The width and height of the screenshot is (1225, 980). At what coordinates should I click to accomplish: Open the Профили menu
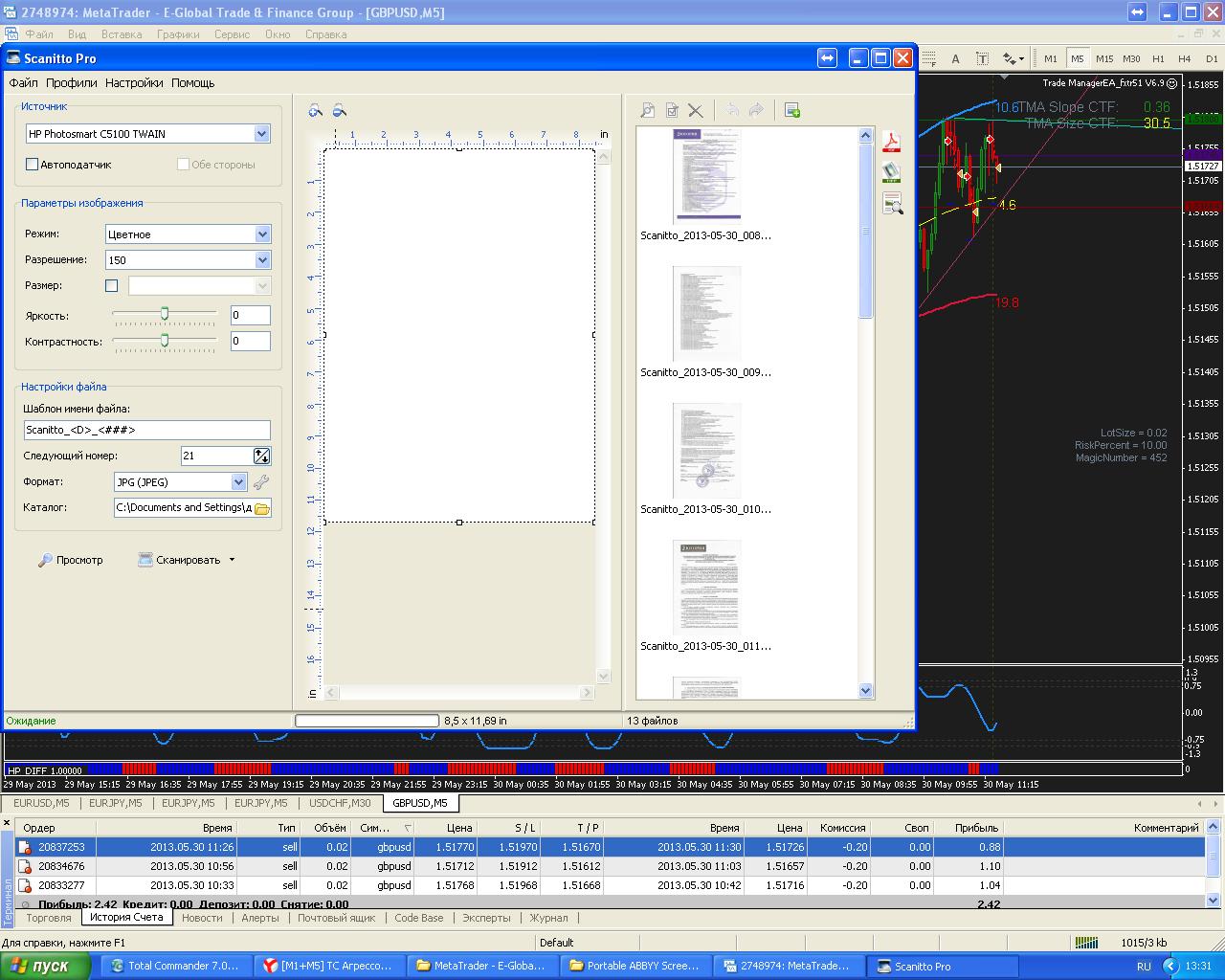[x=72, y=83]
